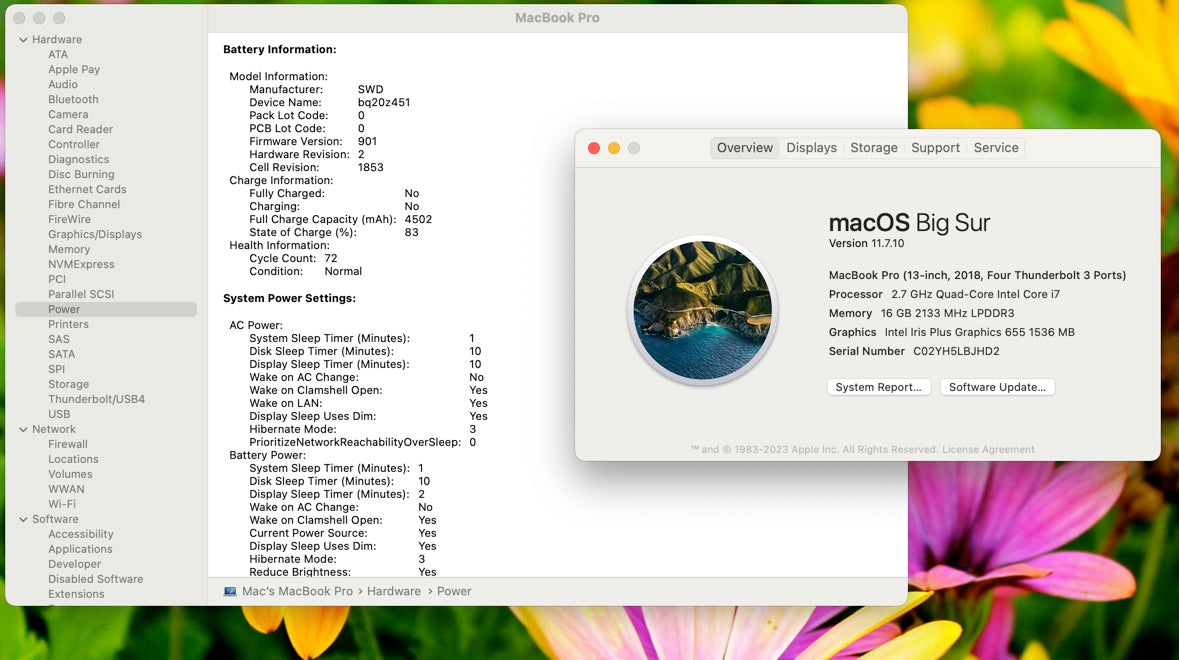Minimize the About This Mac window

point(614,148)
